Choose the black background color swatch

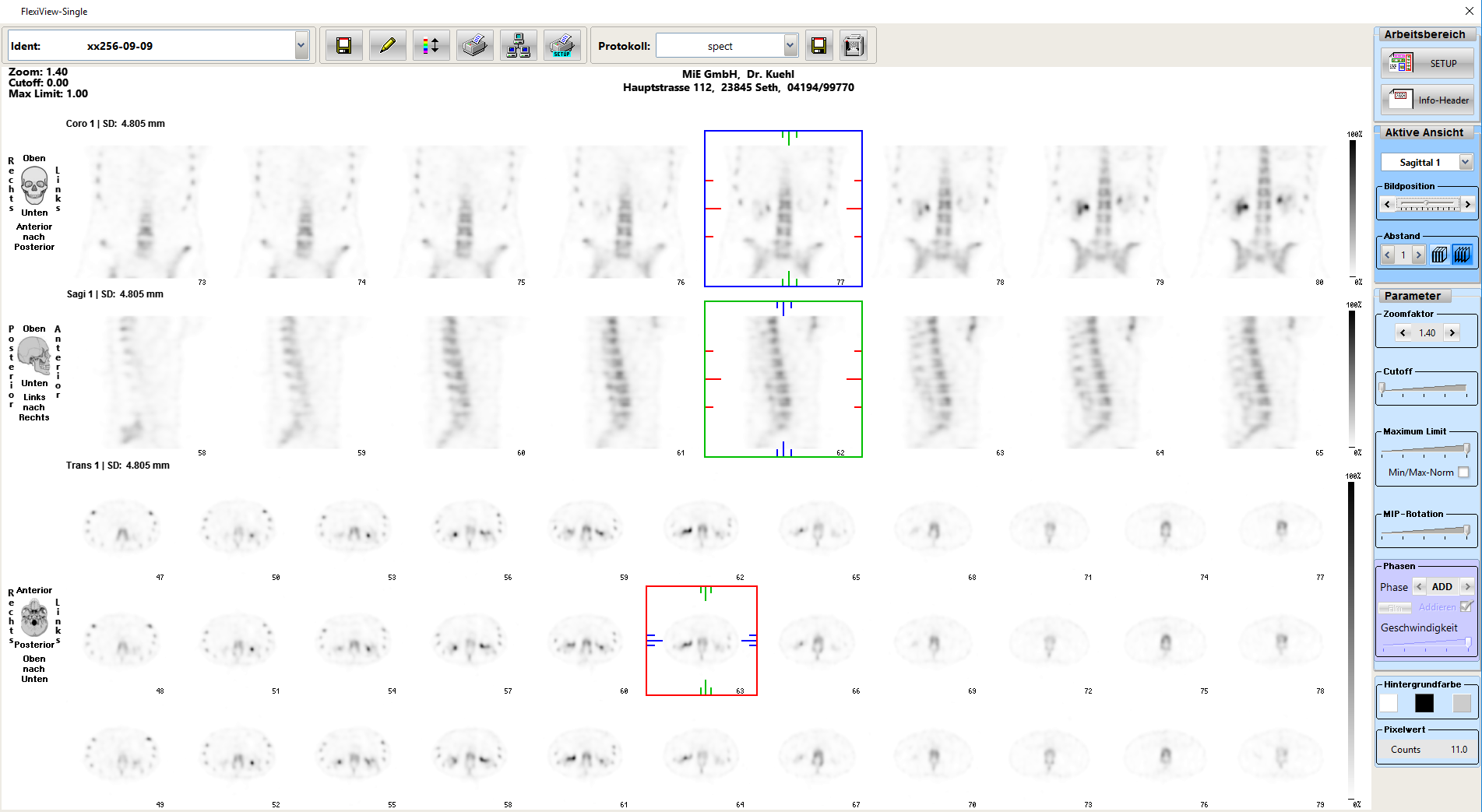[1424, 703]
